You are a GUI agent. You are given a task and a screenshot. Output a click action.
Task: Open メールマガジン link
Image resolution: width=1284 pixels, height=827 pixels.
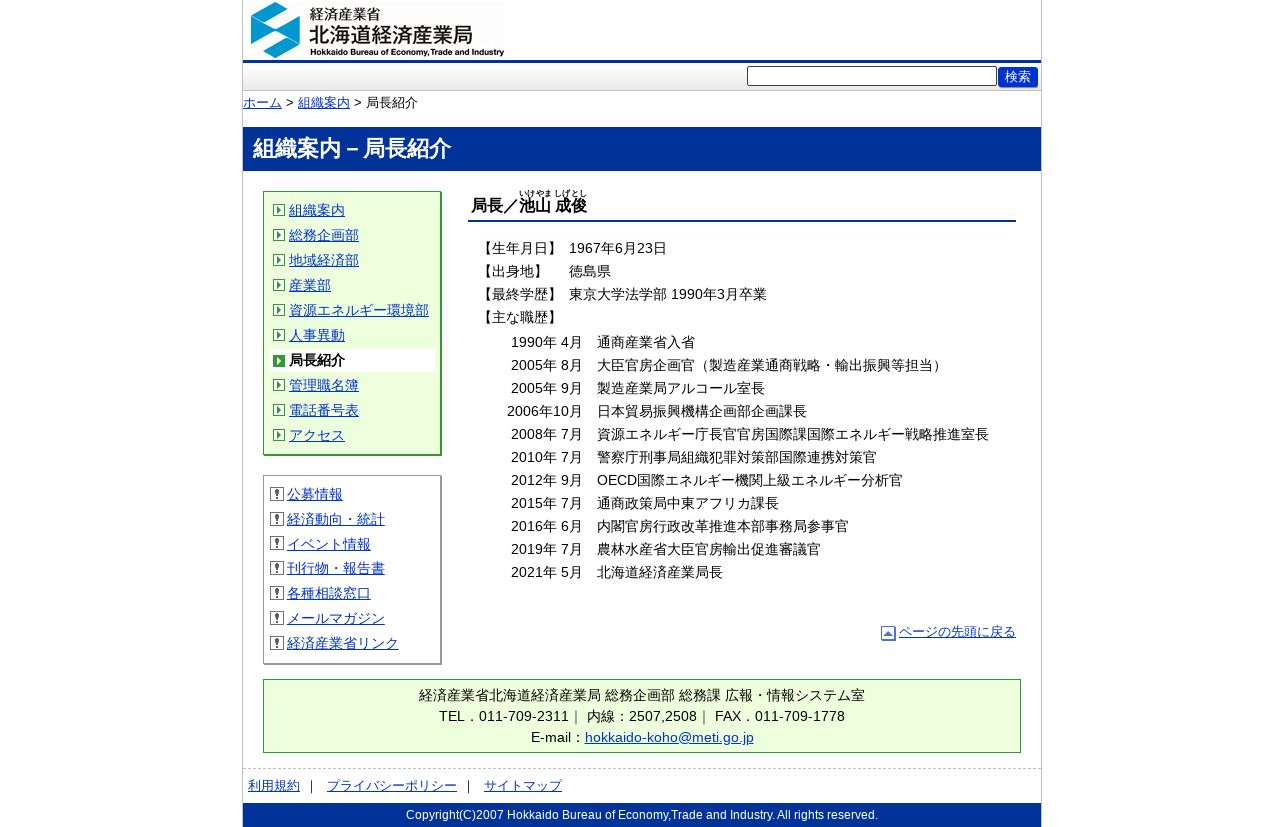[336, 618]
